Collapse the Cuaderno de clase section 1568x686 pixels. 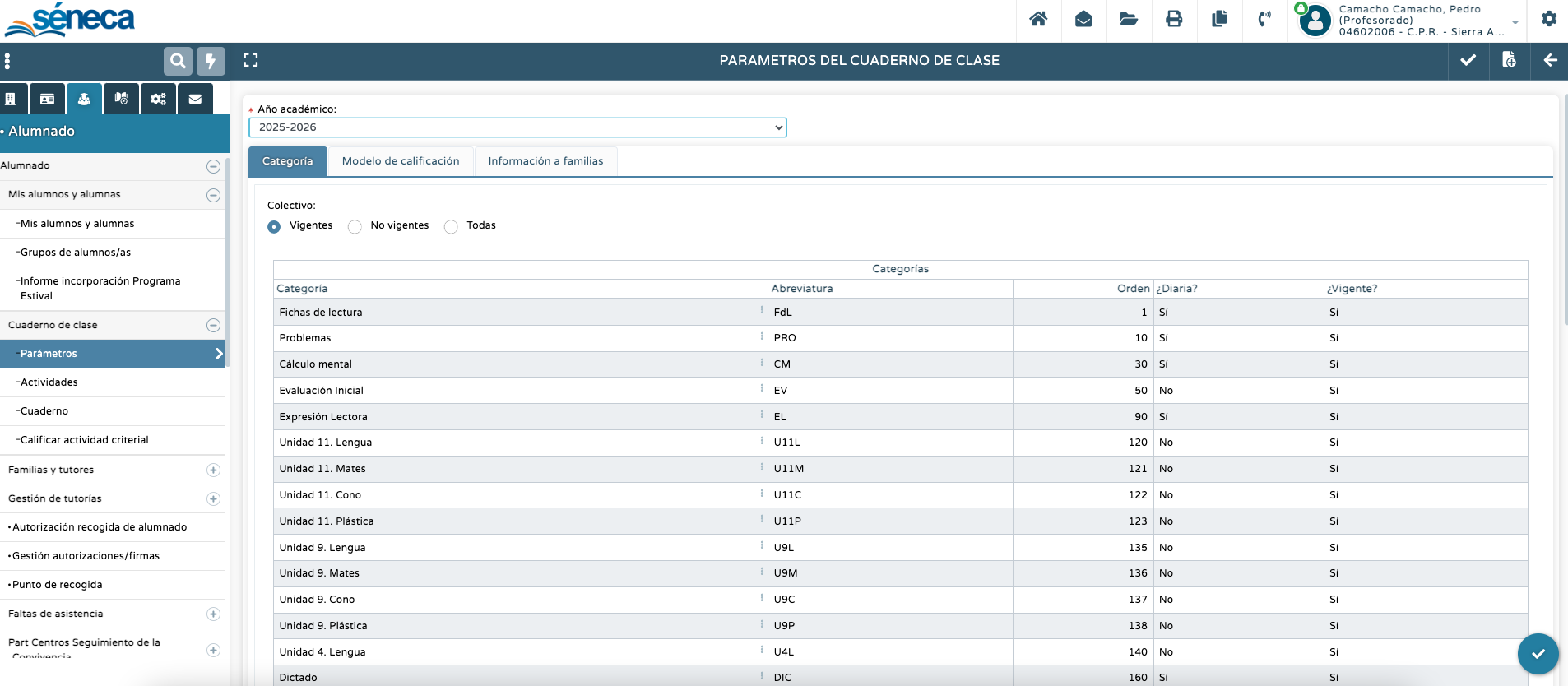coord(213,326)
